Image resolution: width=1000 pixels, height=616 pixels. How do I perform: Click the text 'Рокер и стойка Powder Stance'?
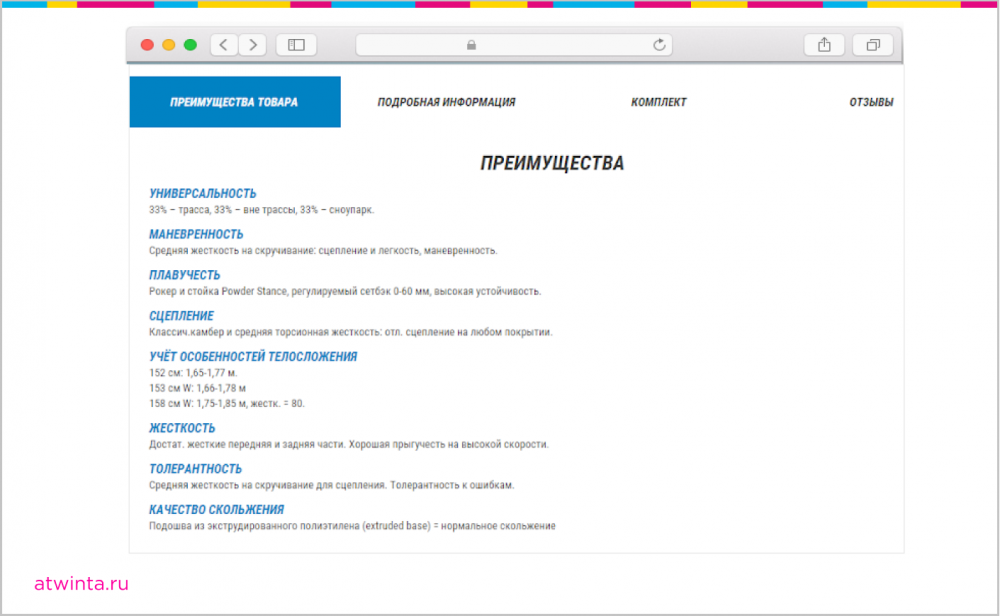point(218,291)
